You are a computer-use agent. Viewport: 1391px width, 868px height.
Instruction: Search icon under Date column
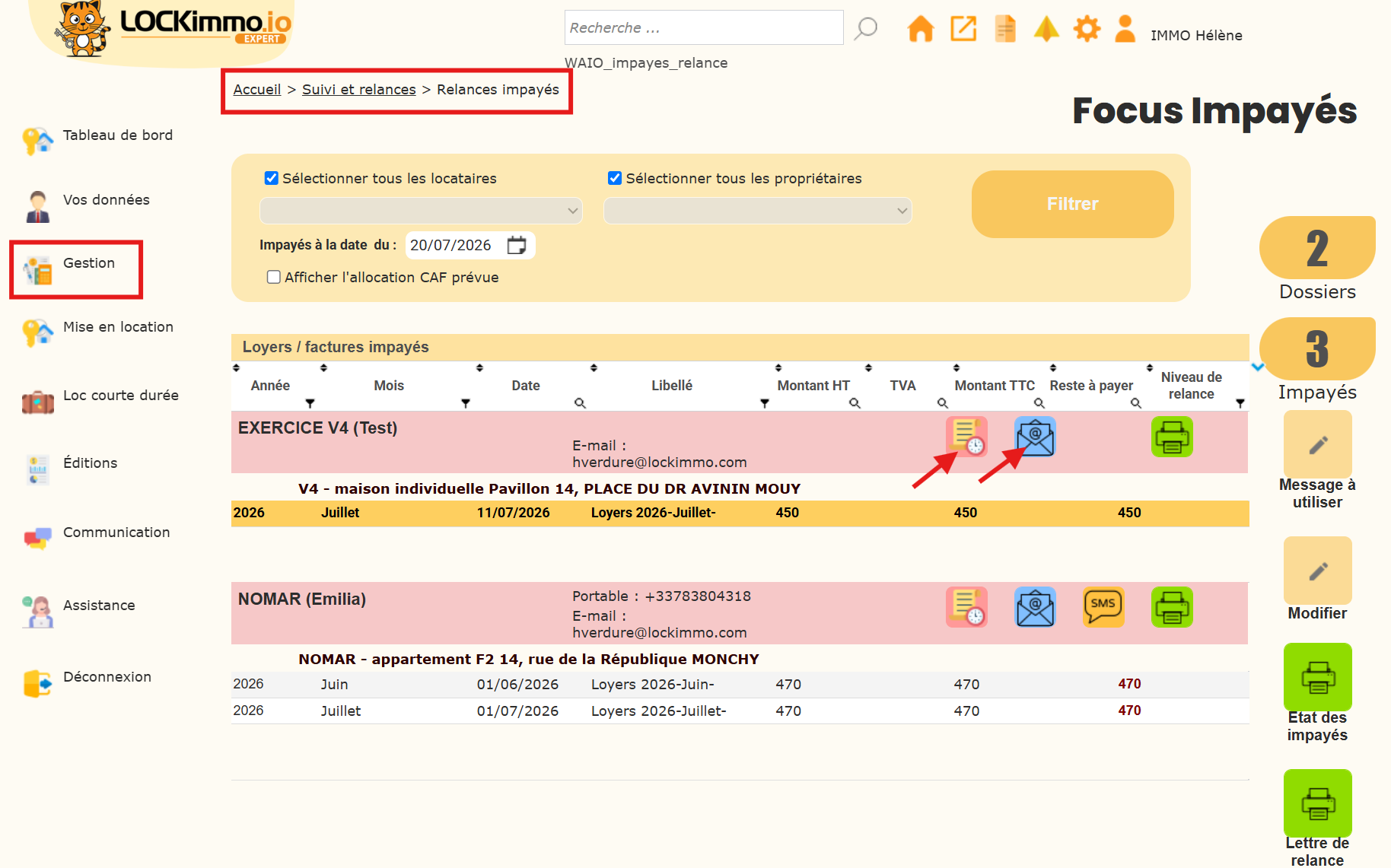pos(580,403)
